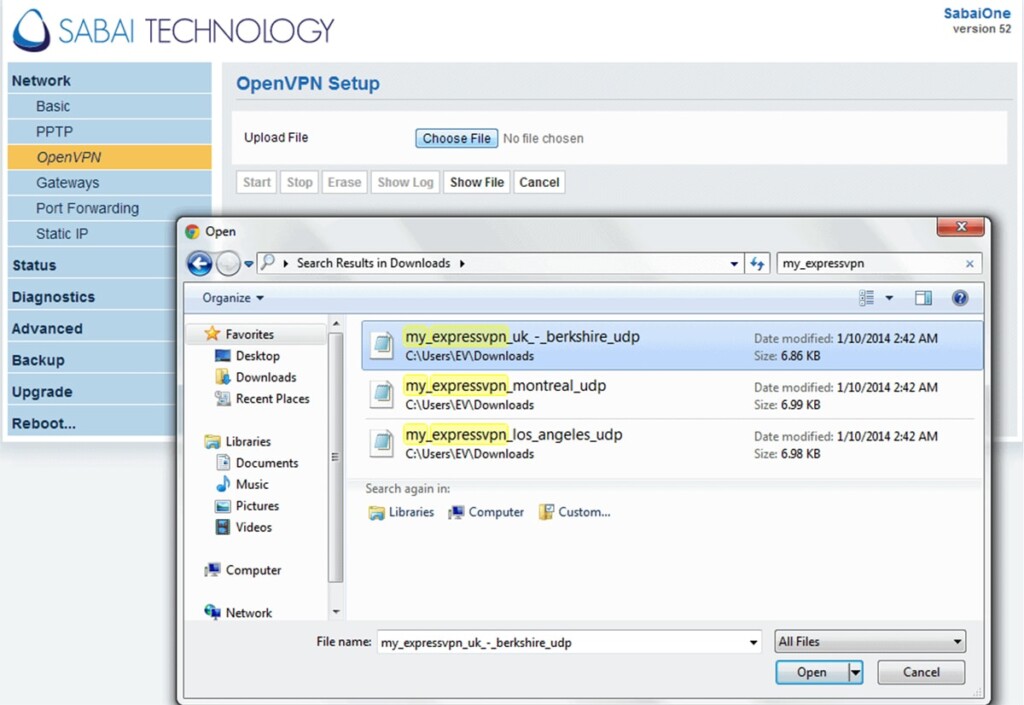Click the Open button in dialog
The height and width of the screenshot is (705, 1024).
(x=812, y=672)
